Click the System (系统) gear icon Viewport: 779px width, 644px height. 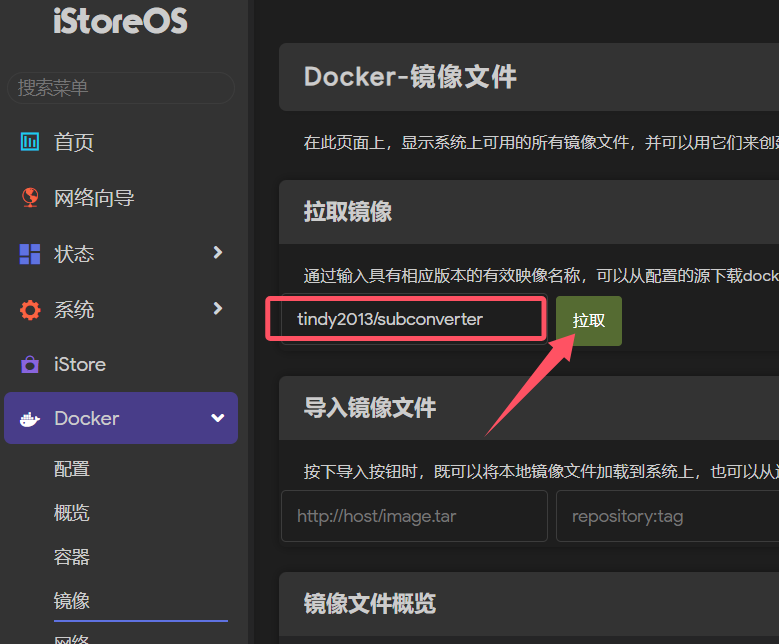[x=30, y=310]
